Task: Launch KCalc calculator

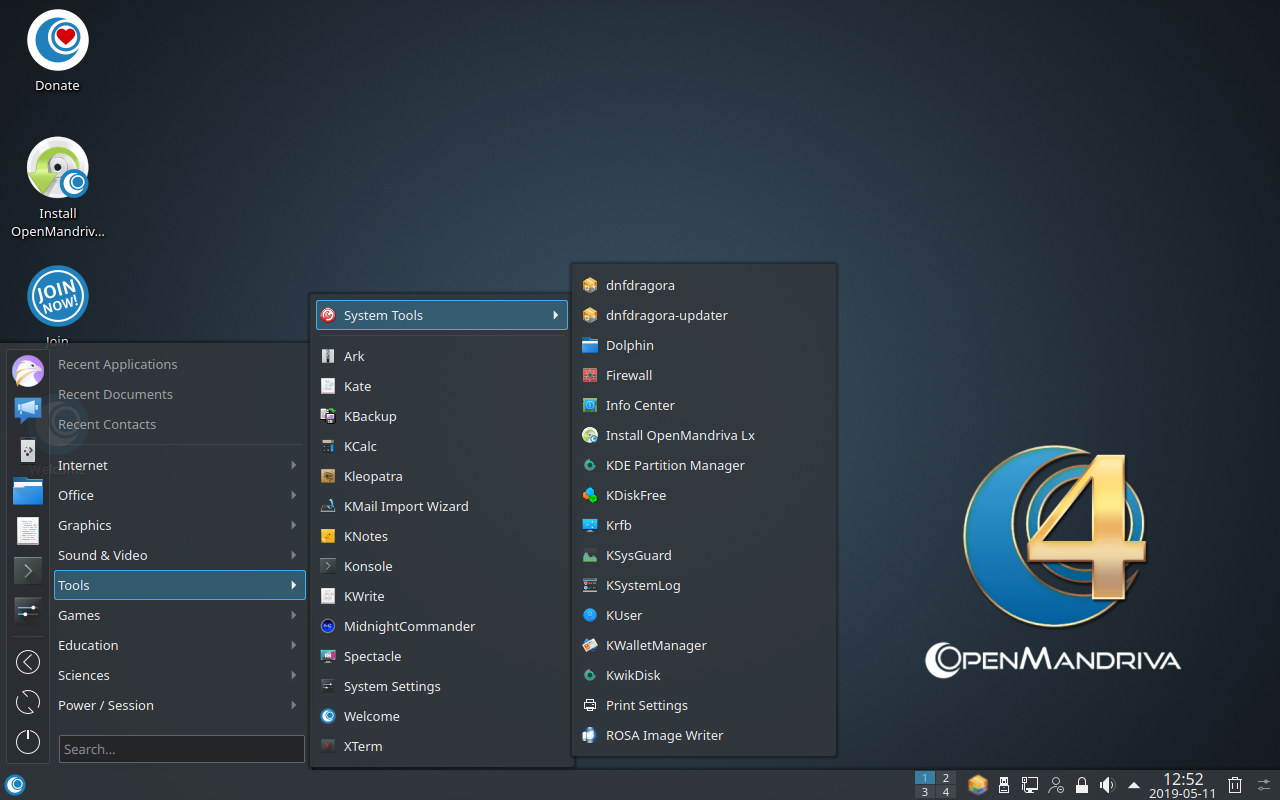Action: 441,446
